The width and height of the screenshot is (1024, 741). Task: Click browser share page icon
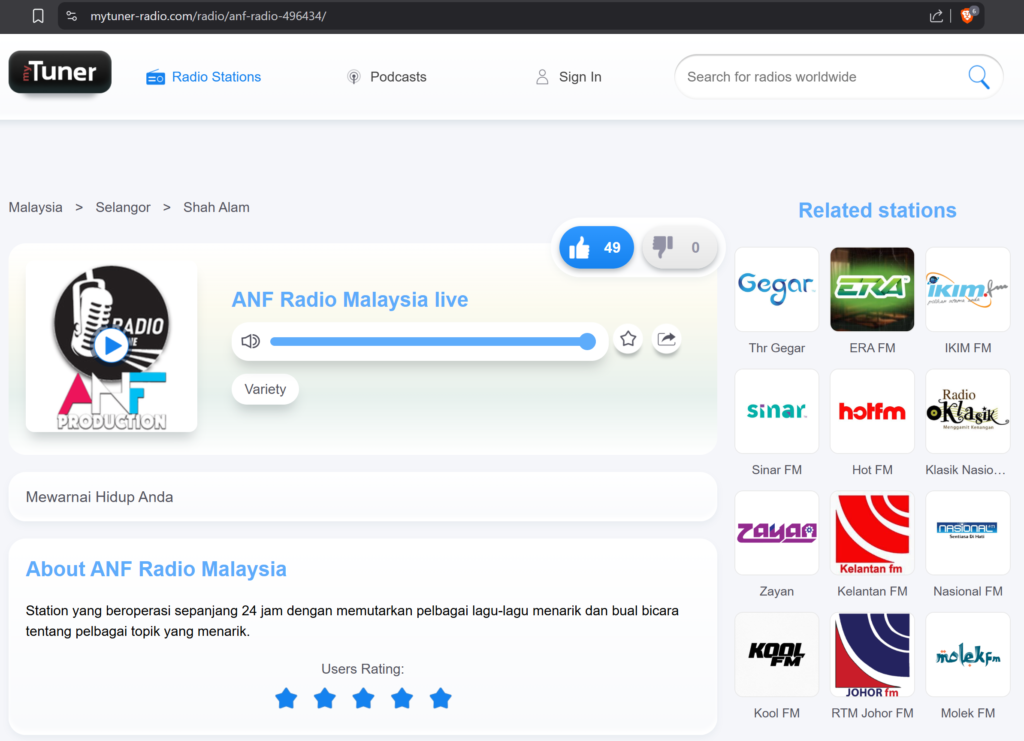click(x=936, y=16)
